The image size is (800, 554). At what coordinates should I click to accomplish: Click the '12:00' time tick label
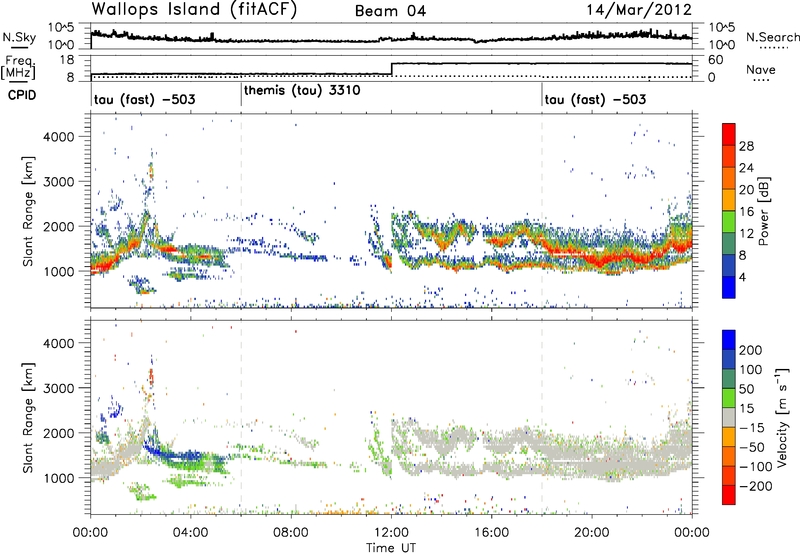[x=391, y=533]
